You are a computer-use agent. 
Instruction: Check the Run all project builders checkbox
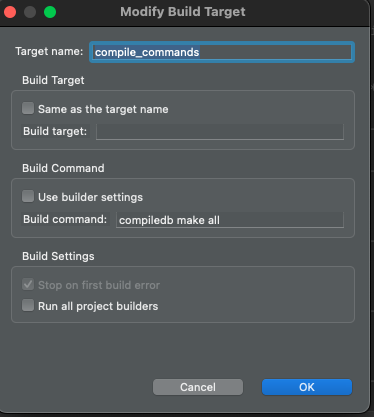point(28,305)
